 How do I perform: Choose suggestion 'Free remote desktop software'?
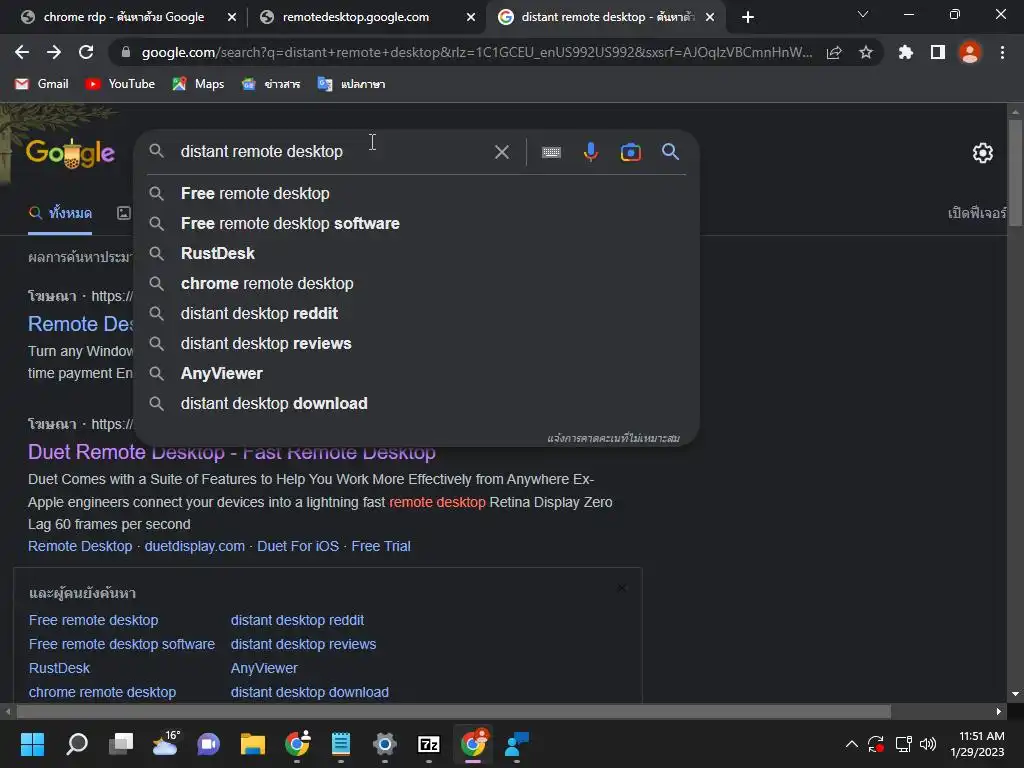[416, 223]
